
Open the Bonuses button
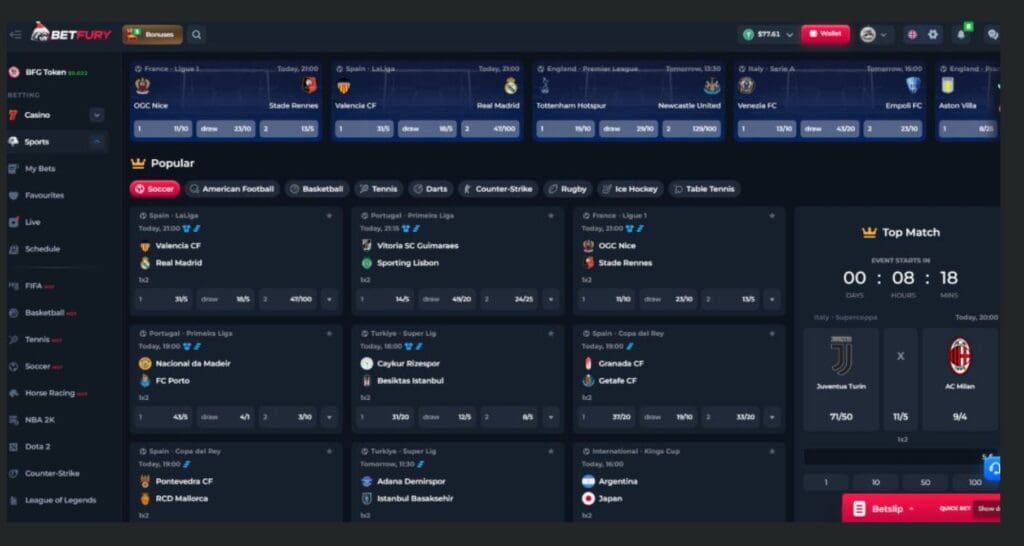pyautogui.click(x=152, y=35)
